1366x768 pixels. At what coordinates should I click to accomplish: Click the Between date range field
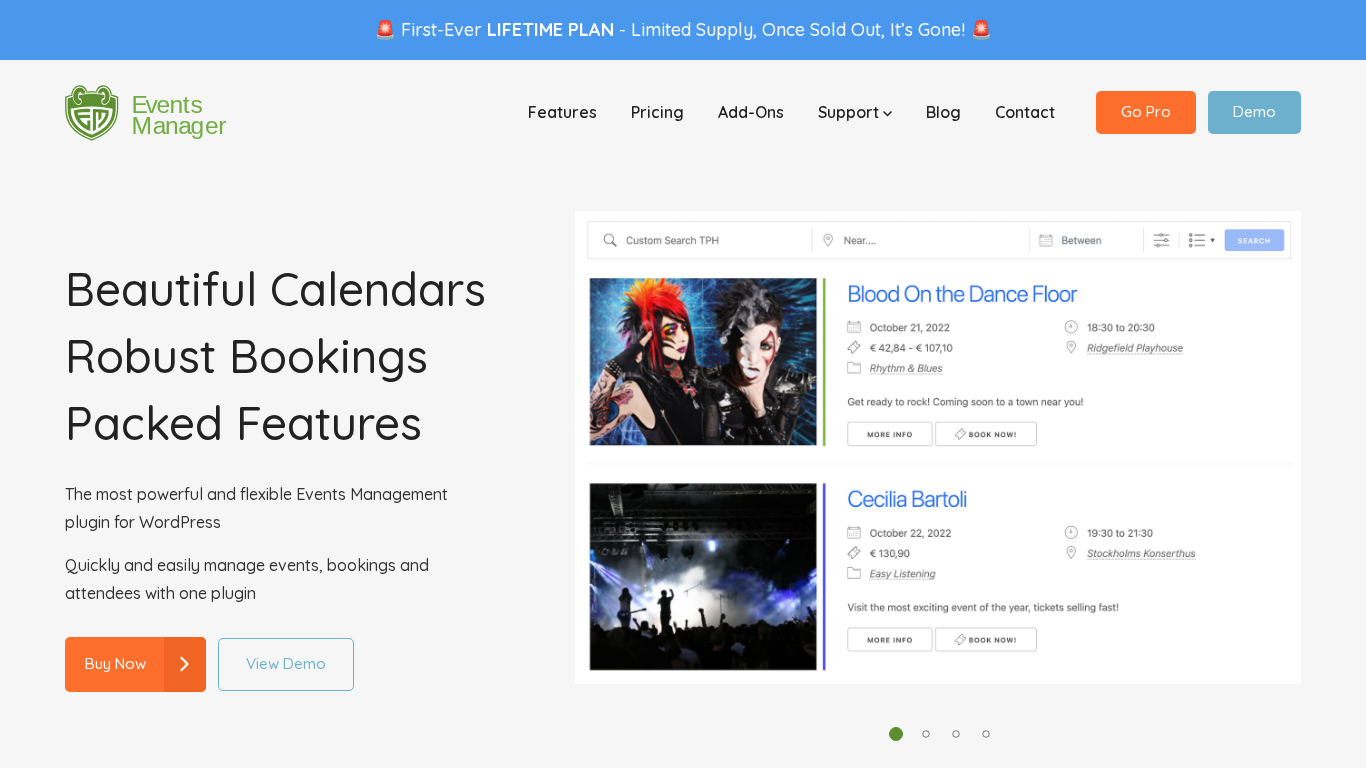coord(1087,240)
